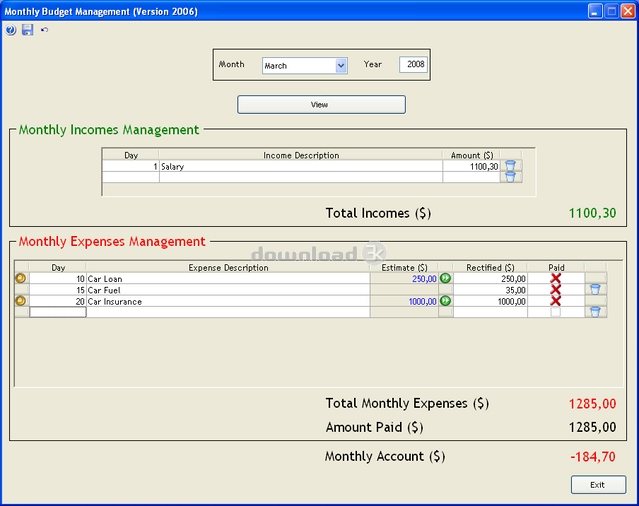Select the Car Loan description cell
The width and height of the screenshot is (639, 506).
[x=228, y=279]
